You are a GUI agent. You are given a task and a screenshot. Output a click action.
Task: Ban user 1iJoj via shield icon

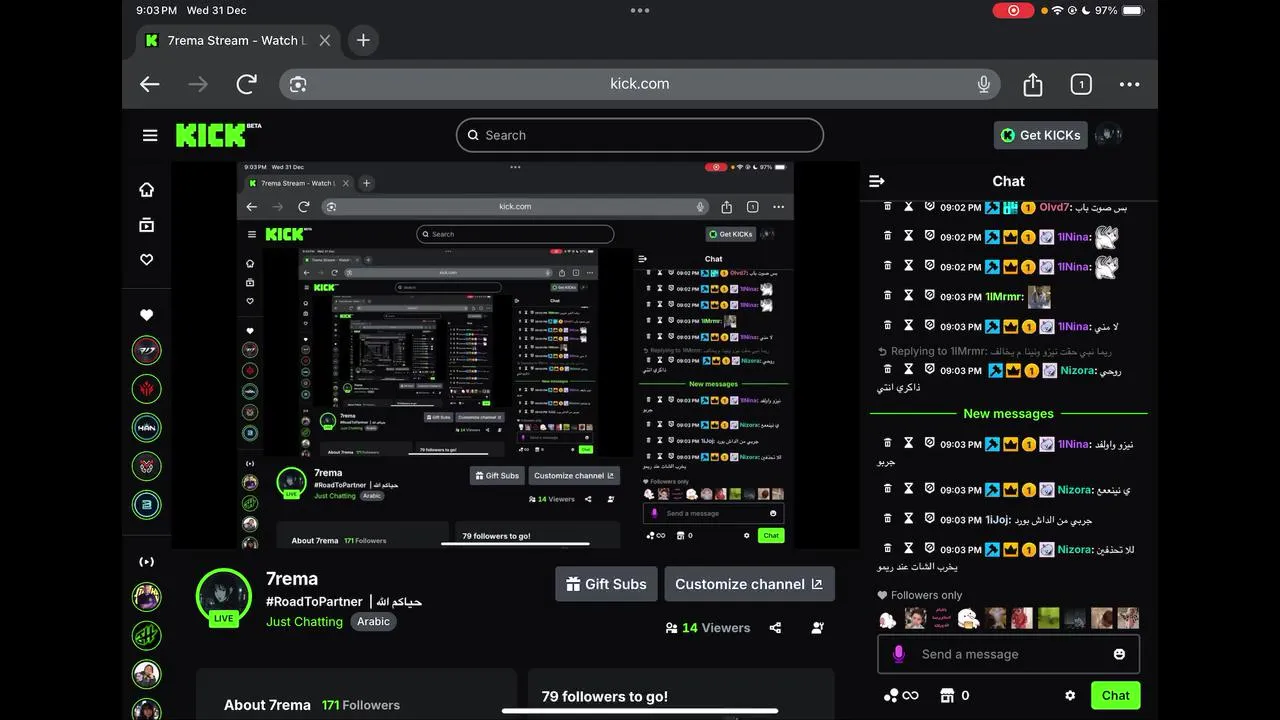pyautogui.click(x=929, y=519)
